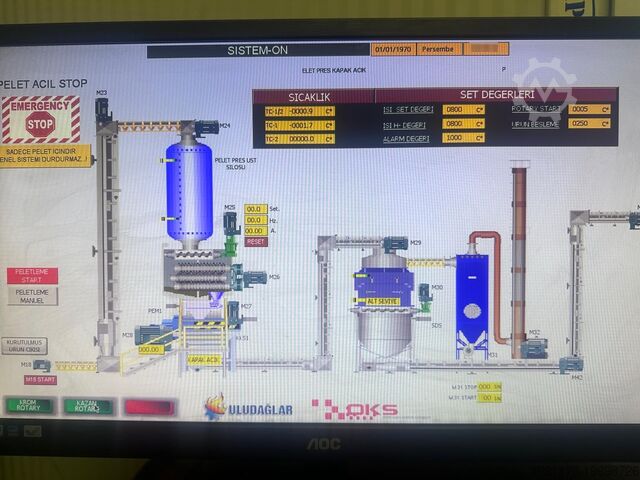Click the blue filter unit above M31

[x=472, y=295]
